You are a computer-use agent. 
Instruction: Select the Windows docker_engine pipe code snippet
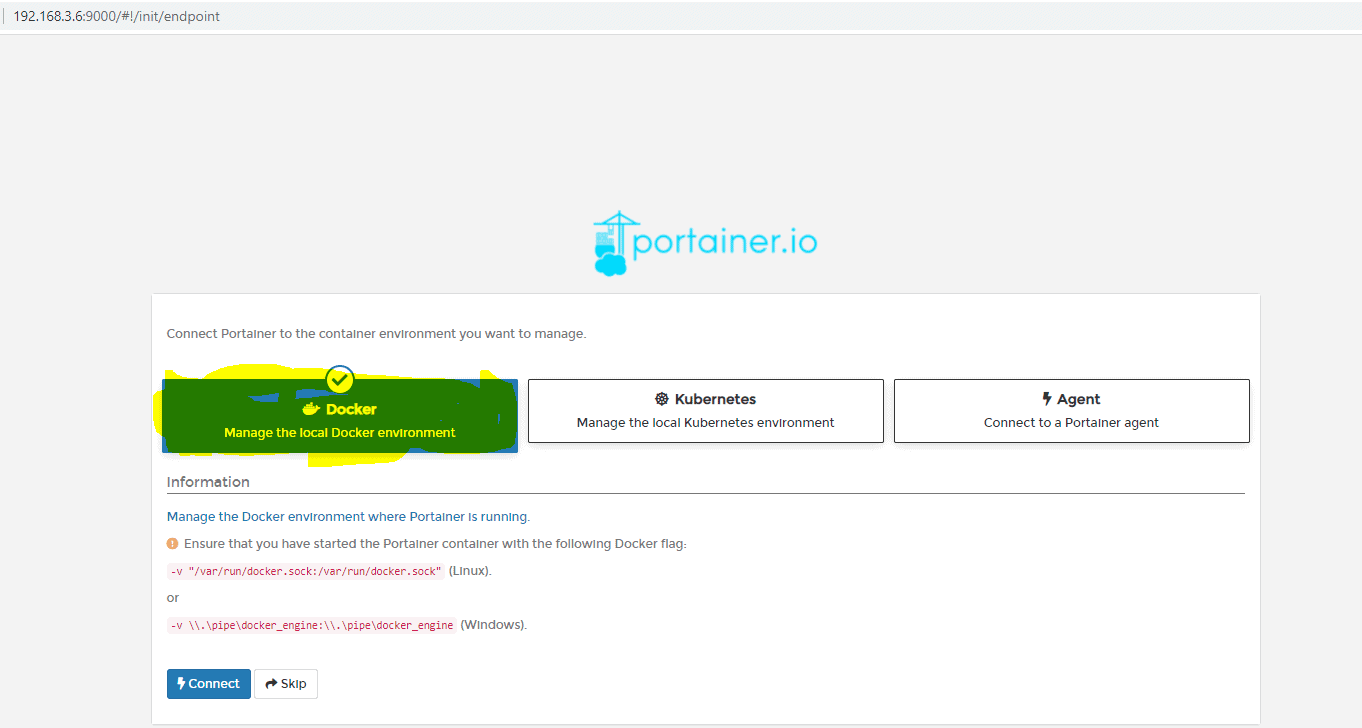point(310,624)
